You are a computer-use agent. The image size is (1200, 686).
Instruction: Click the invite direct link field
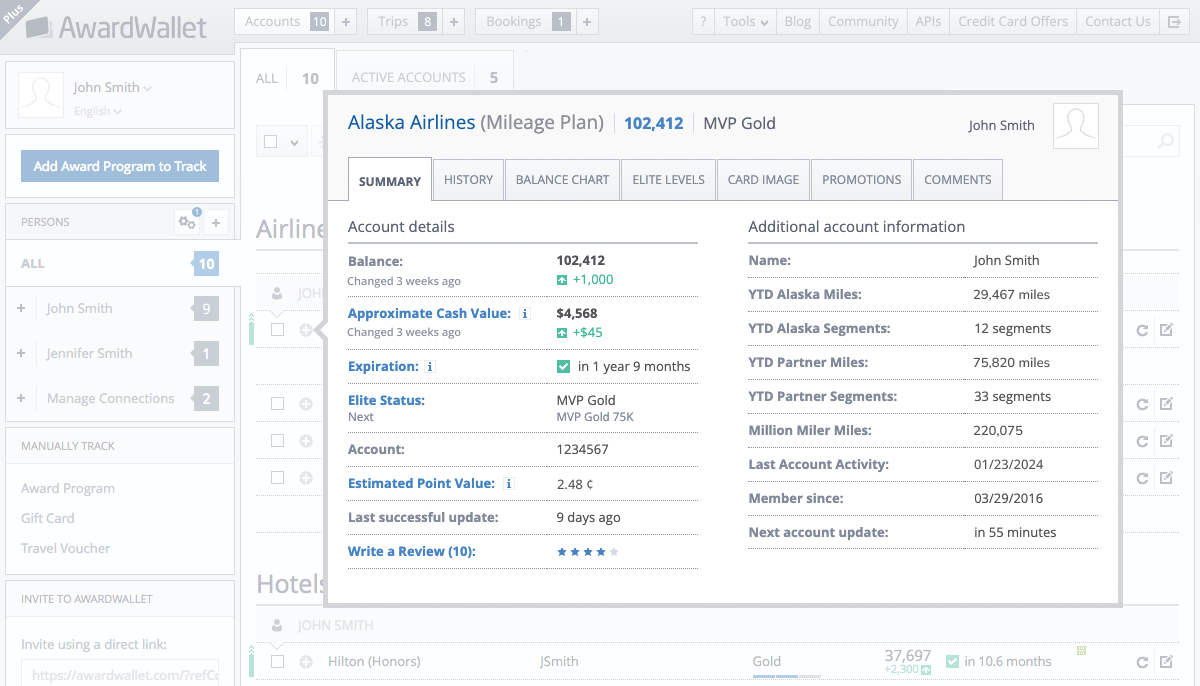(x=120, y=675)
